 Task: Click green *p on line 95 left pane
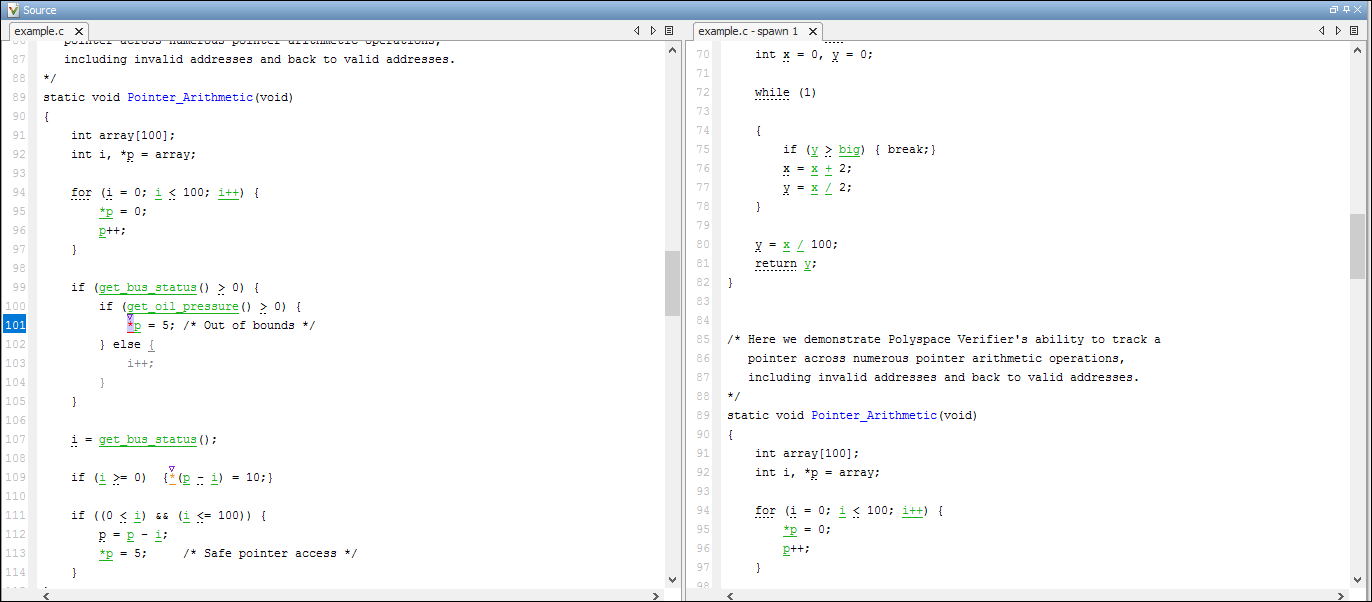pos(105,211)
